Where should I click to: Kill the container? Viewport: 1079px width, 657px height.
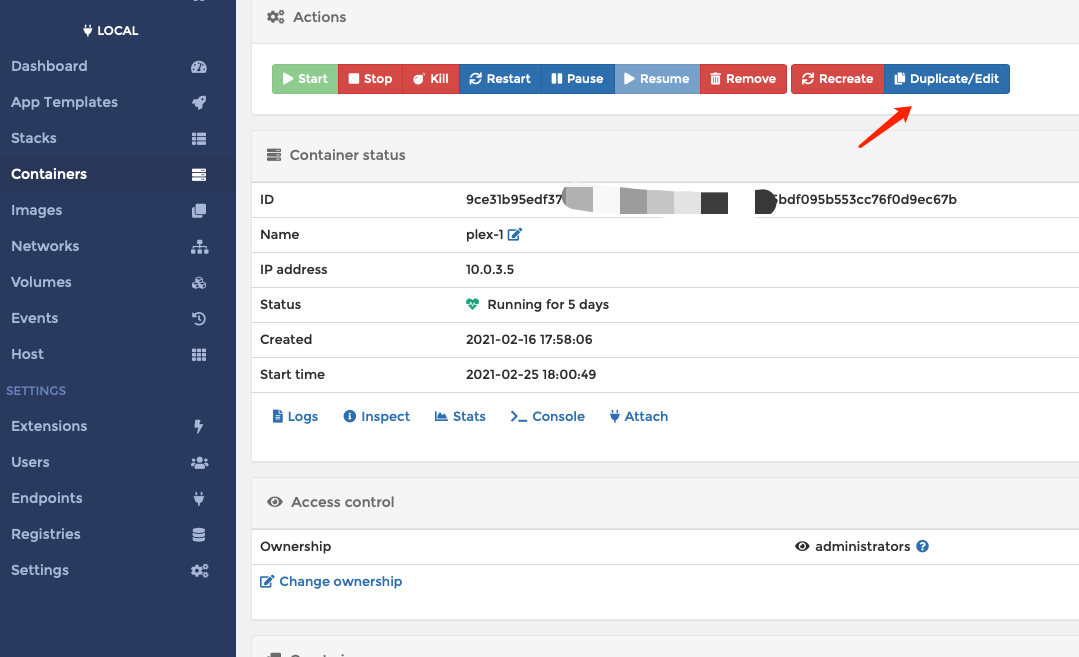coord(431,78)
